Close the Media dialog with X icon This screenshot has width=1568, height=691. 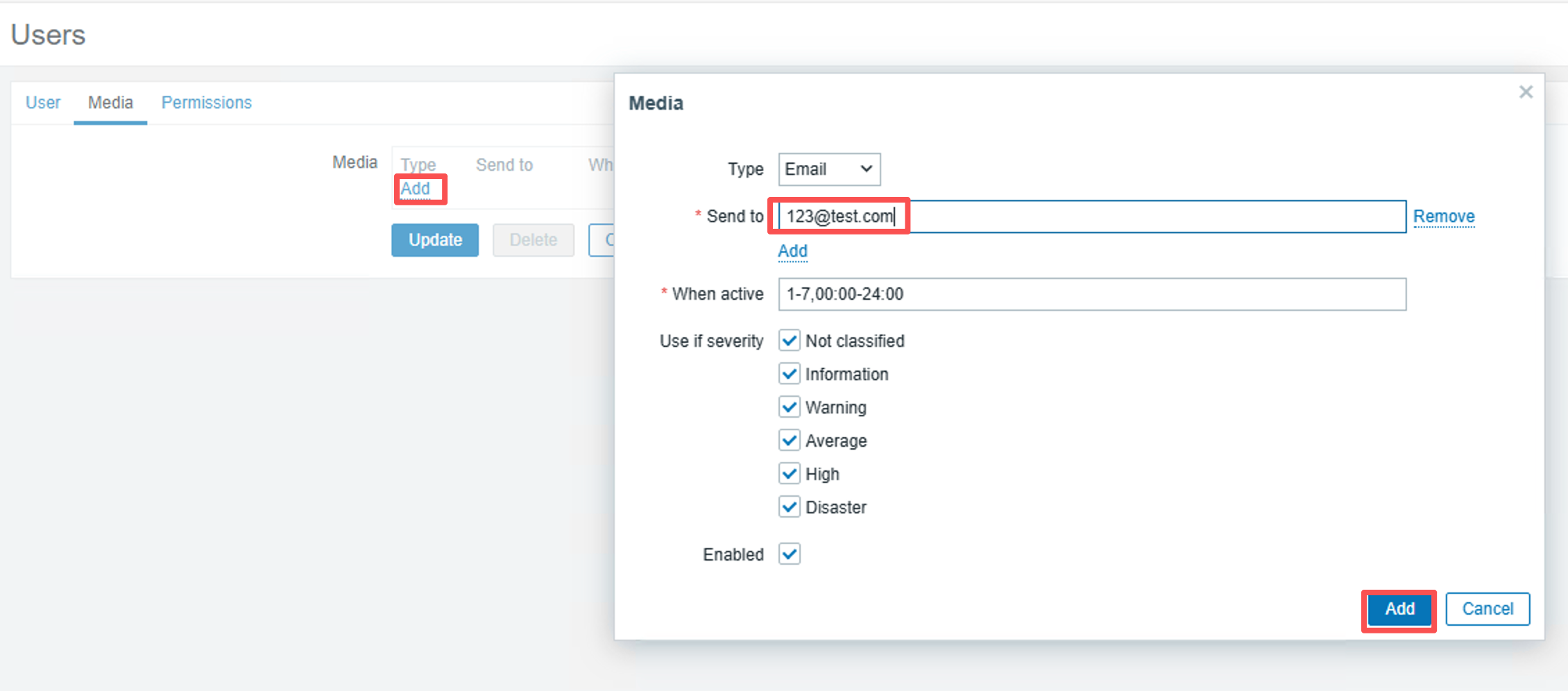1525,92
